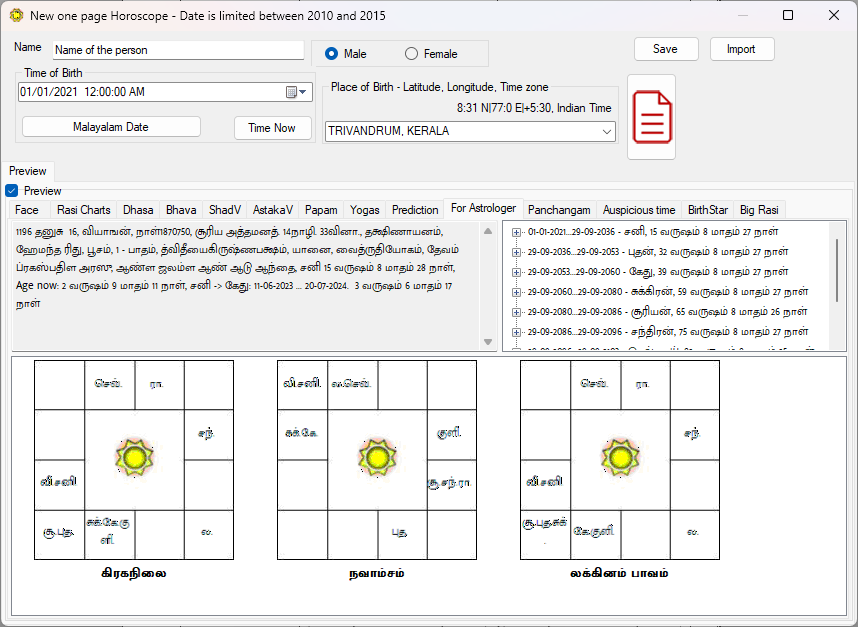Open the Time of Birth calendar picker icon

(x=291, y=91)
